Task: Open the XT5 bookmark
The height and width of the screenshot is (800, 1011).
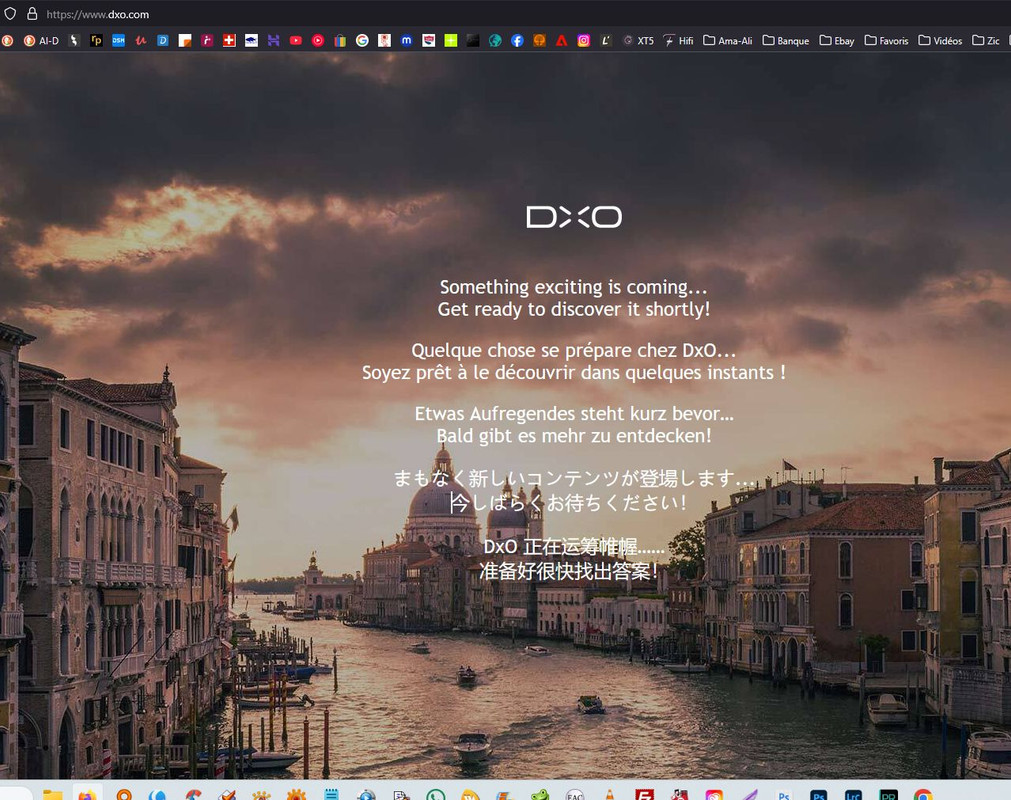Action: (x=638, y=41)
